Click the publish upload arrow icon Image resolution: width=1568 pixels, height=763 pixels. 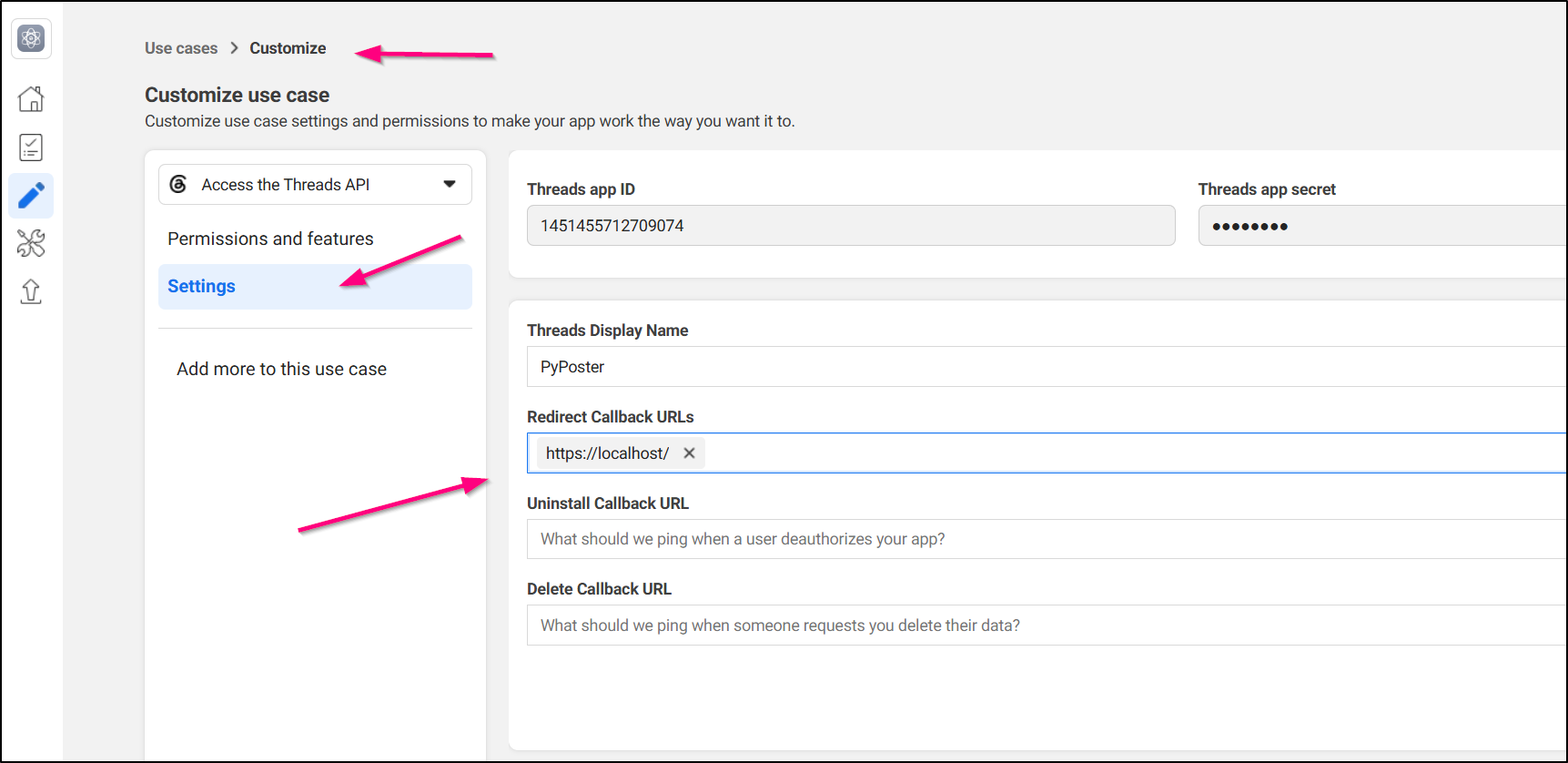(x=31, y=291)
